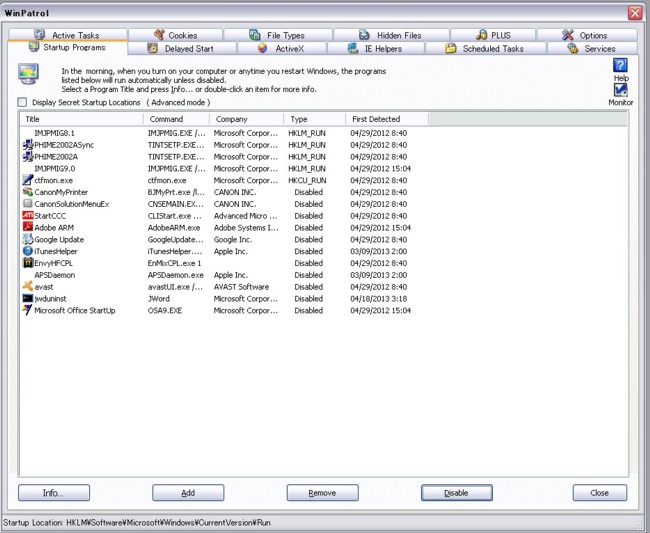650x533 pixels.
Task: Click the ATI StartCCC icon
Action: click(x=27, y=216)
